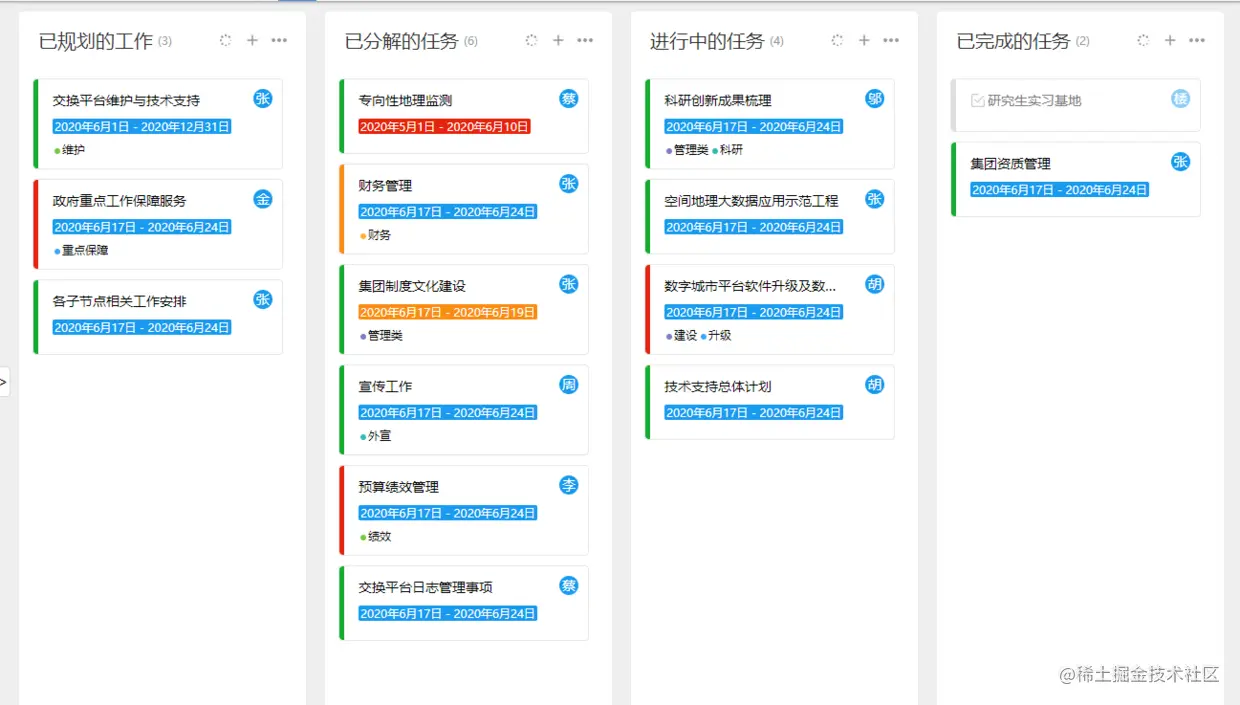Open the more menu on 已规划的工作 column

tap(279, 40)
